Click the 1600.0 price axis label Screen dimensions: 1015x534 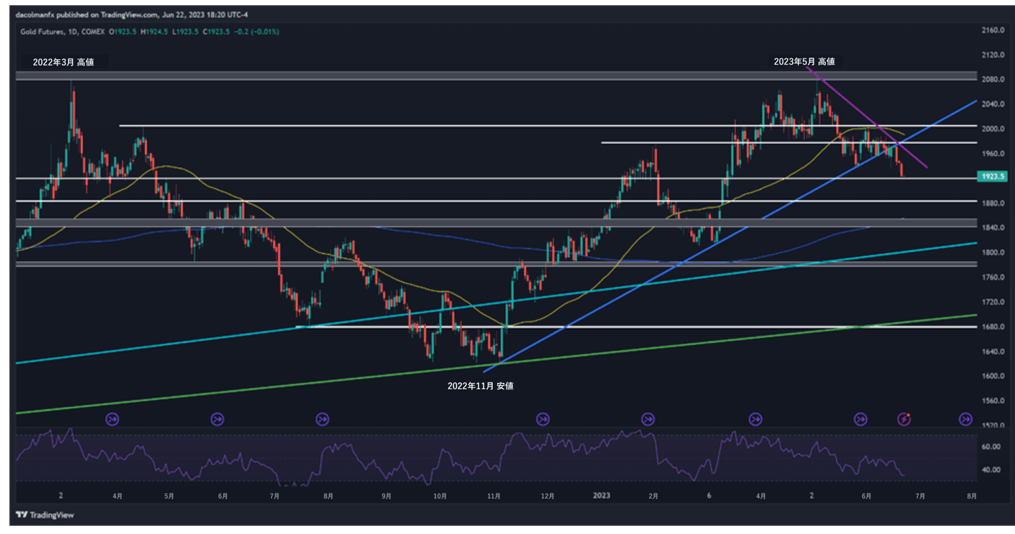coord(992,376)
